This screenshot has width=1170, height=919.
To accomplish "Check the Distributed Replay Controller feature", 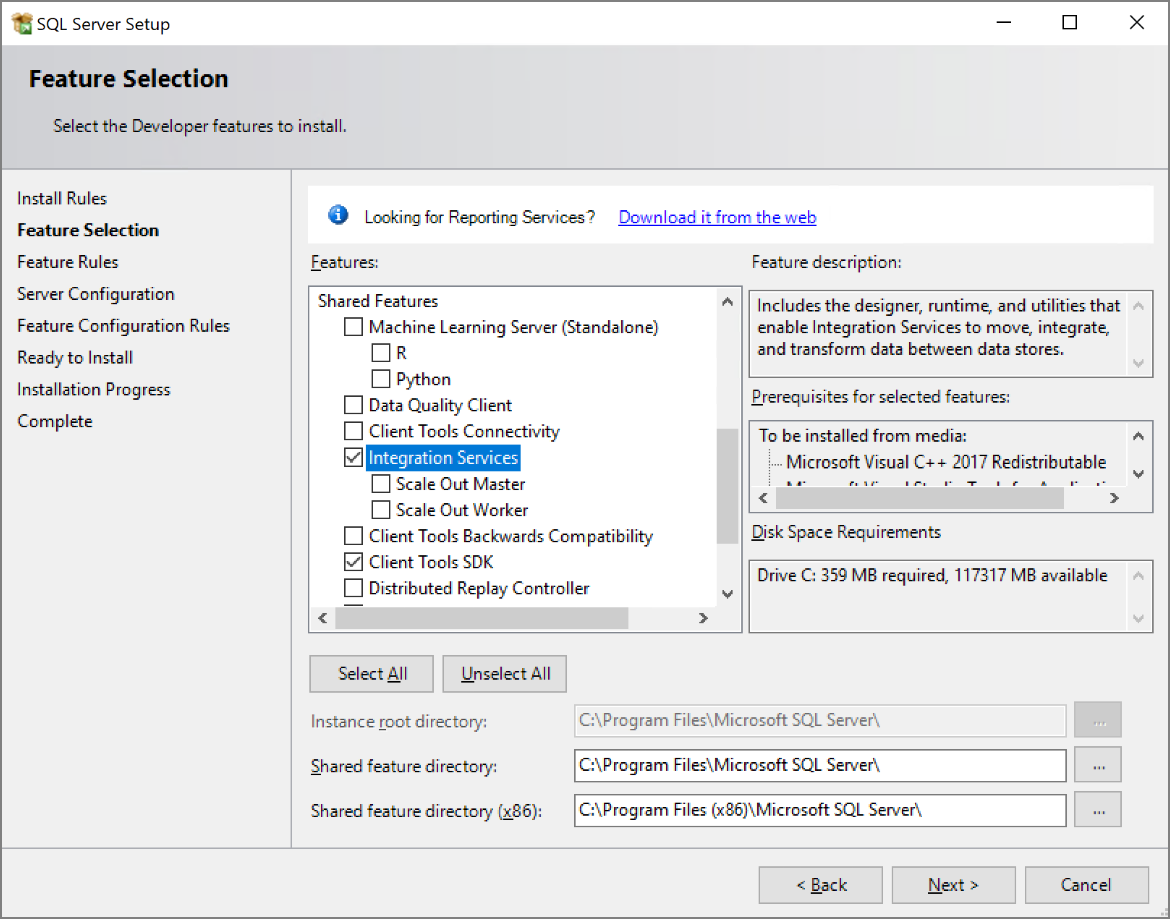I will pyautogui.click(x=353, y=588).
